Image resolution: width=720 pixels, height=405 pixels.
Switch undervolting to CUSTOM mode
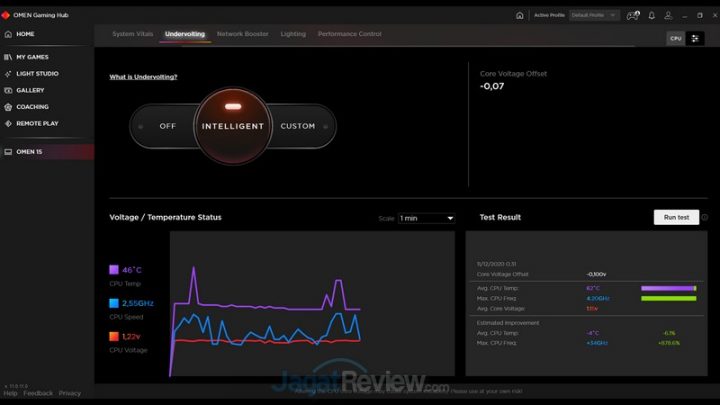click(298, 126)
